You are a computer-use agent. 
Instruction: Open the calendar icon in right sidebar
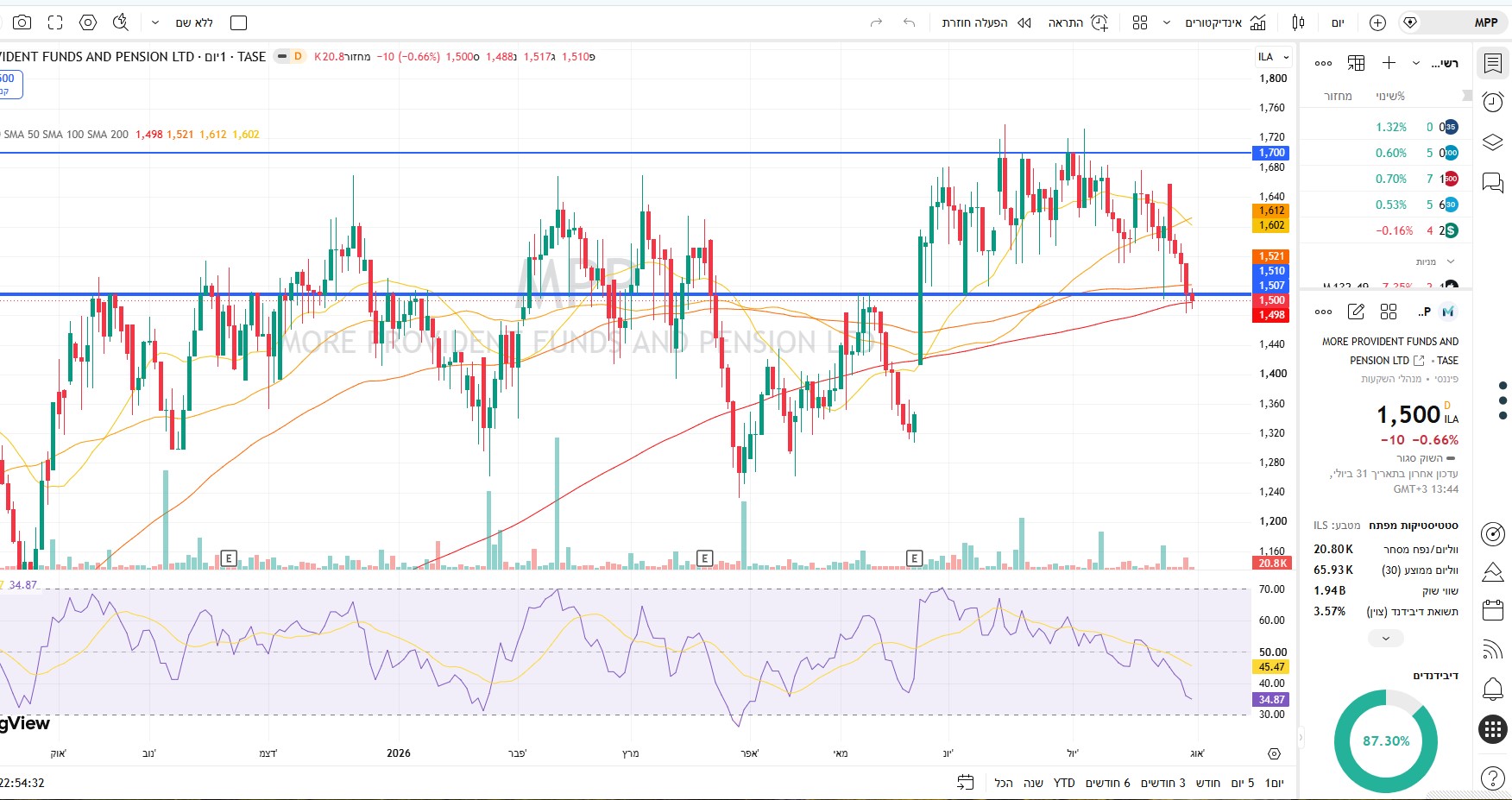(x=1492, y=610)
